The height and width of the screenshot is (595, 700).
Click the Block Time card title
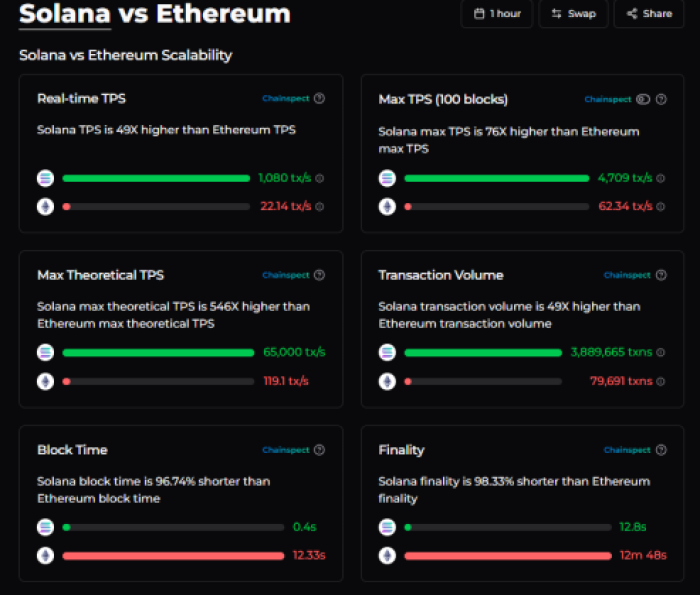pos(72,450)
